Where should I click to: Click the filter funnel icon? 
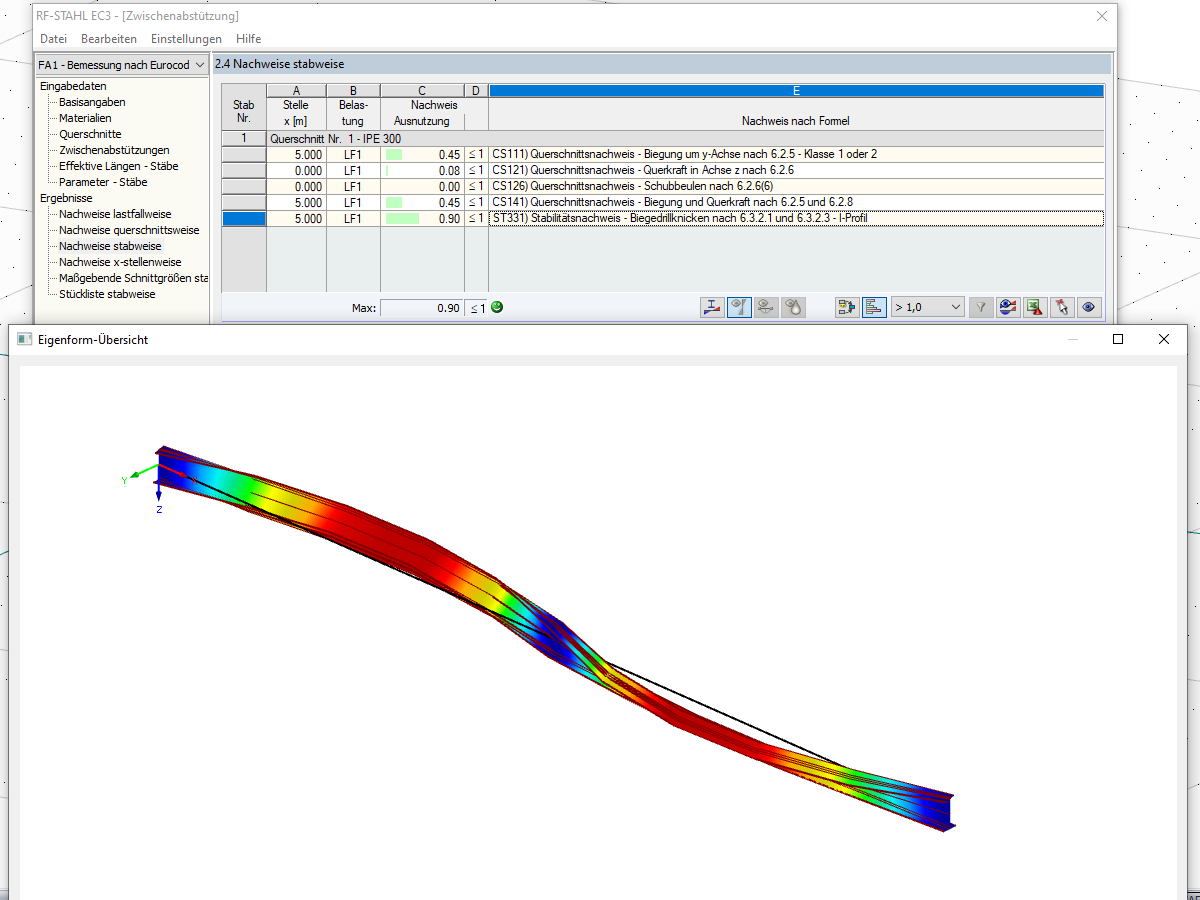point(981,308)
